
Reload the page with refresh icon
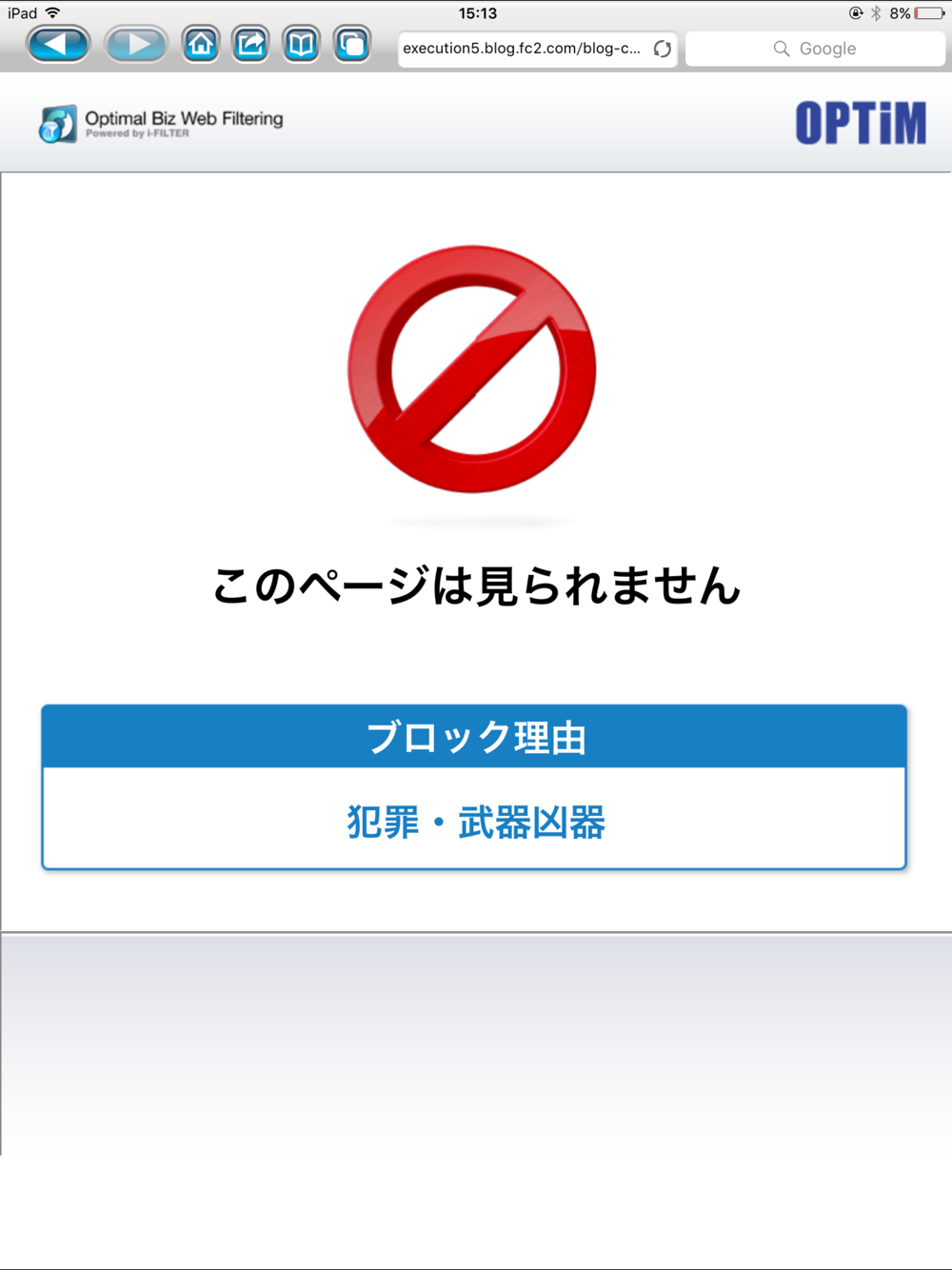[x=663, y=49]
